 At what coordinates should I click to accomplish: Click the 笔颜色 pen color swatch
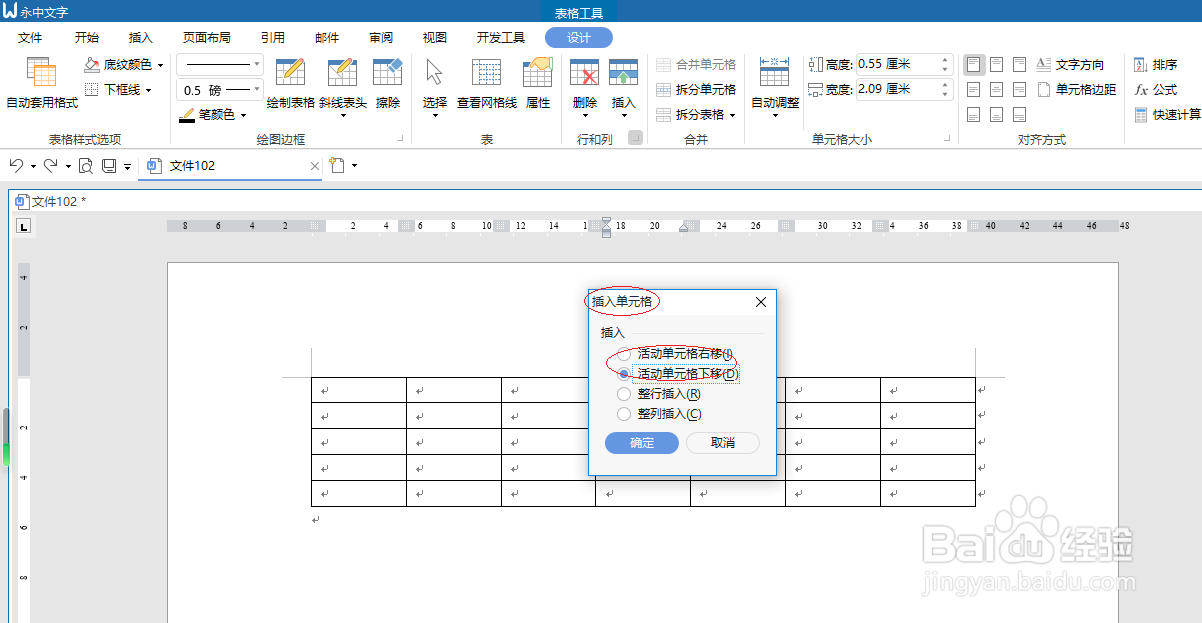click(x=187, y=115)
